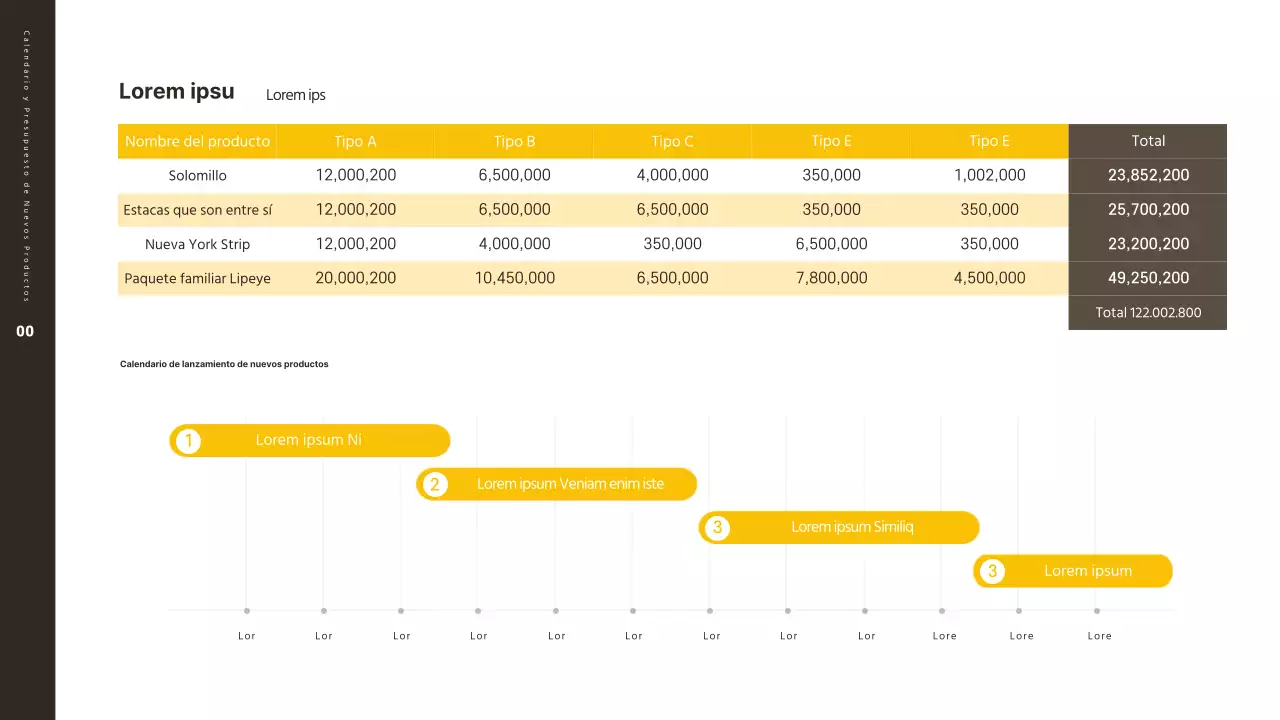
Task: Click the dark "Total" column header
Action: [x=1147, y=141]
